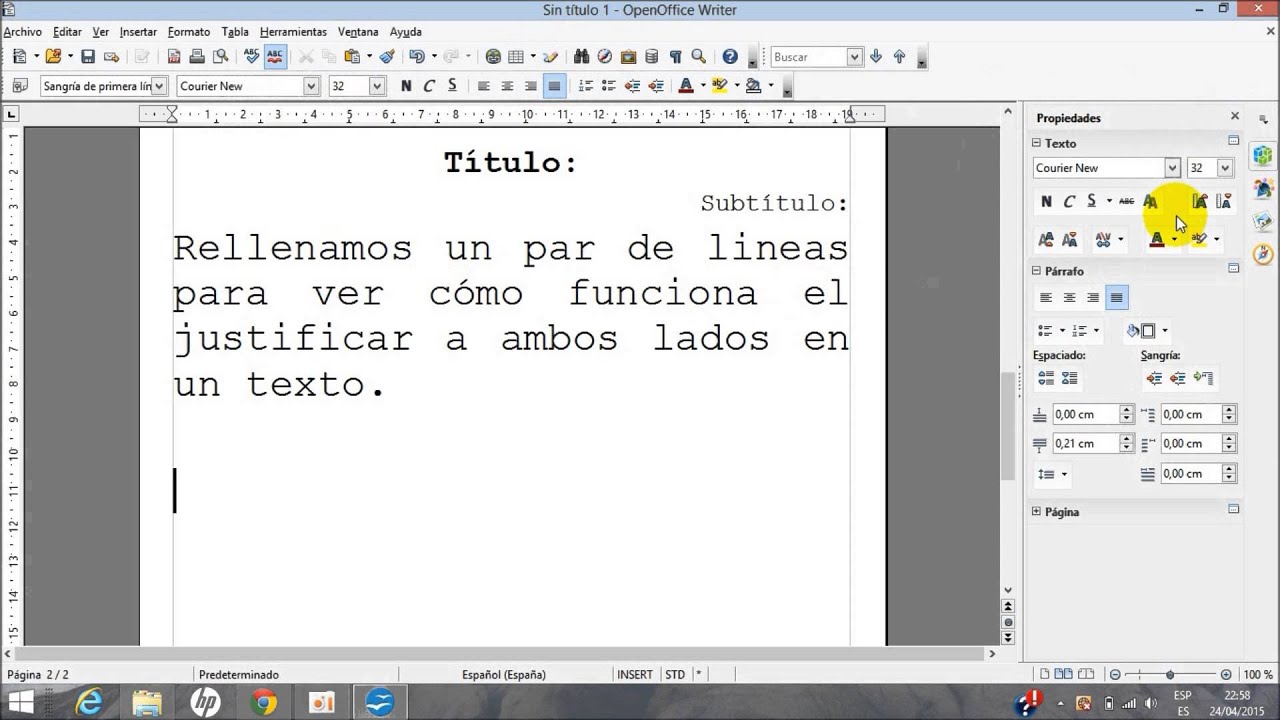
Task: Select the format paintbrush icon
Action: coord(387,57)
